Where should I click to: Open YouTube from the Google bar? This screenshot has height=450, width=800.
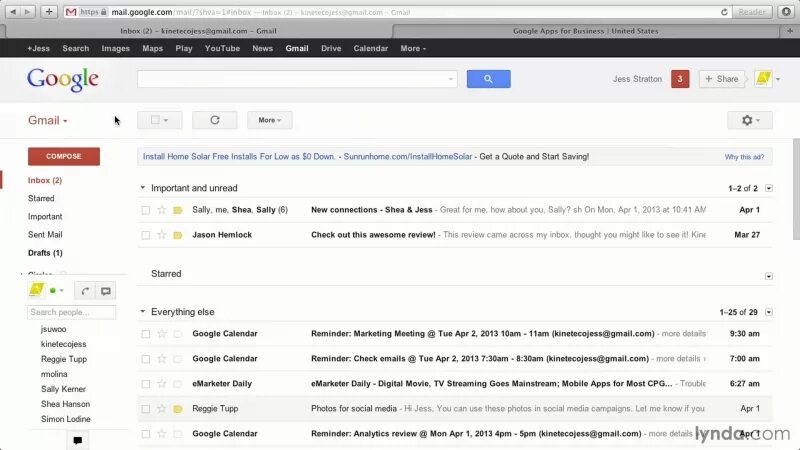pyautogui.click(x=222, y=48)
